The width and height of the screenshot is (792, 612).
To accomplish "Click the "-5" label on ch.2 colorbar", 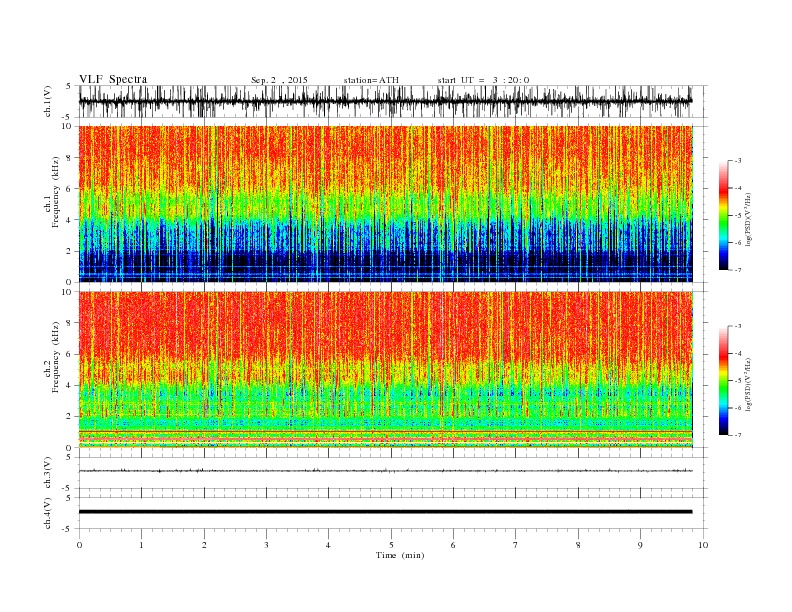I will [738, 380].
